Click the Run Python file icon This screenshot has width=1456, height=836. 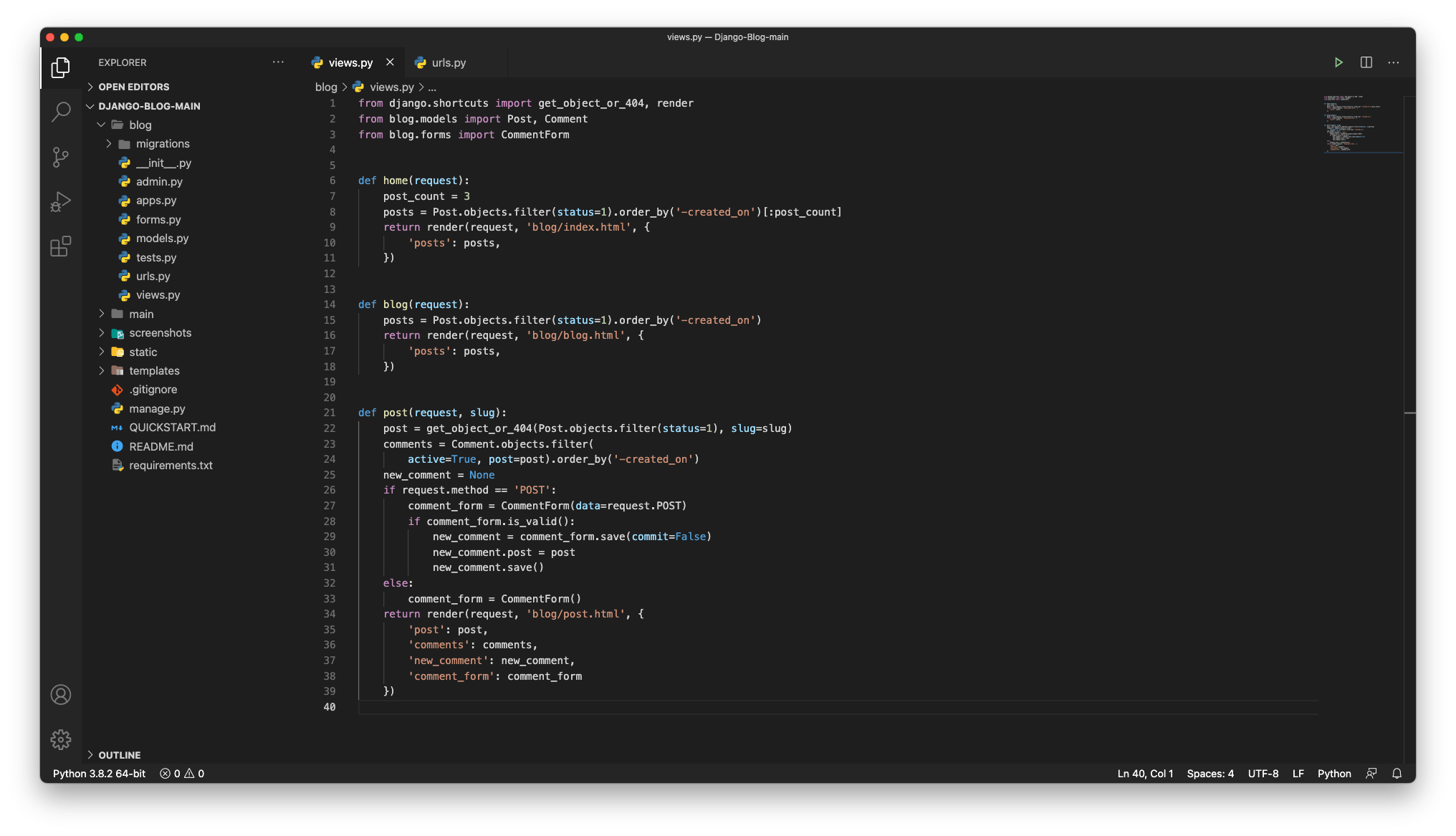pos(1338,62)
